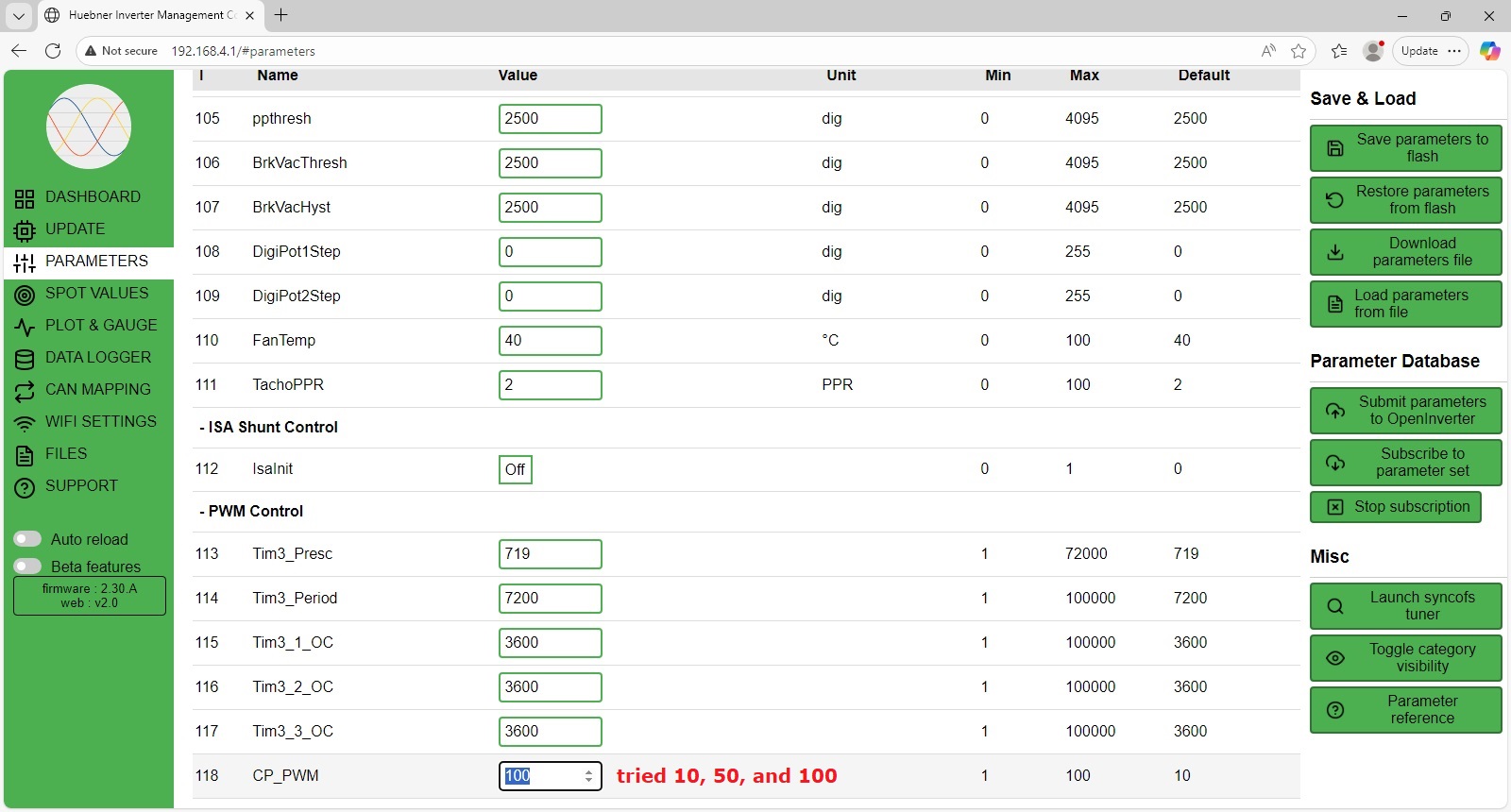Click the Update chip icon in sidebar
The height and width of the screenshot is (812, 1511).
25,230
